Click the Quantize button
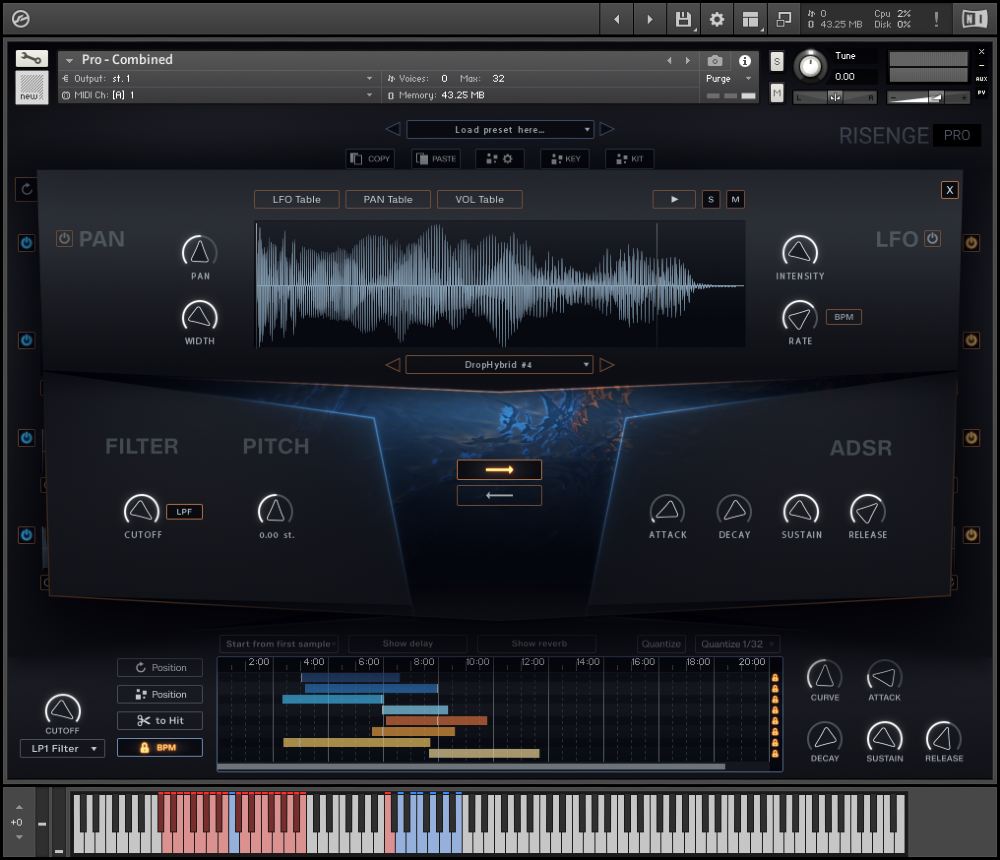The image size is (1000, 860). [x=661, y=644]
